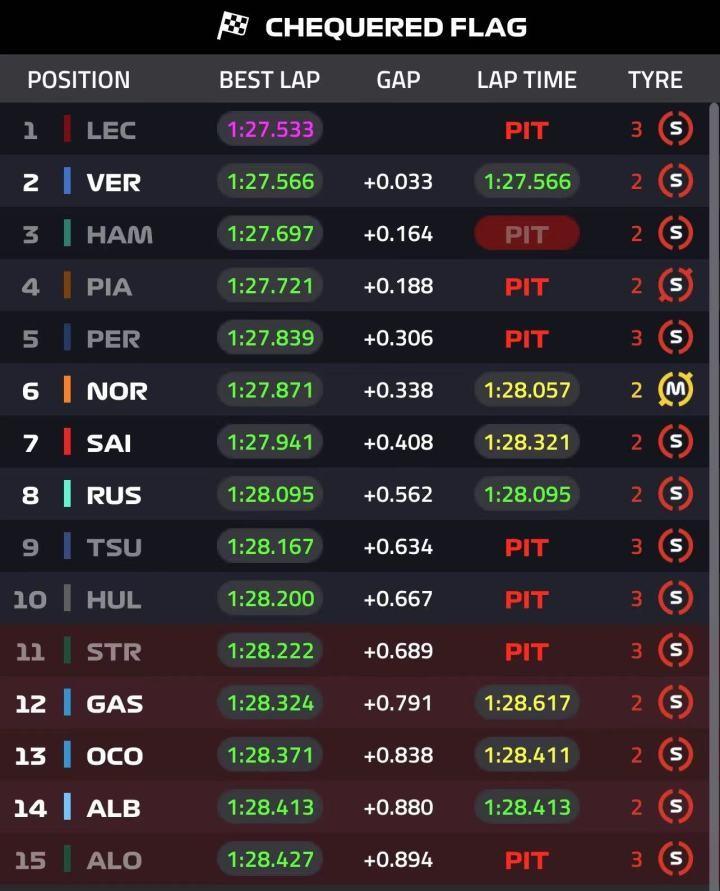Click Russell's teal team colour bar
This screenshot has width=720, height=891.
point(67,494)
